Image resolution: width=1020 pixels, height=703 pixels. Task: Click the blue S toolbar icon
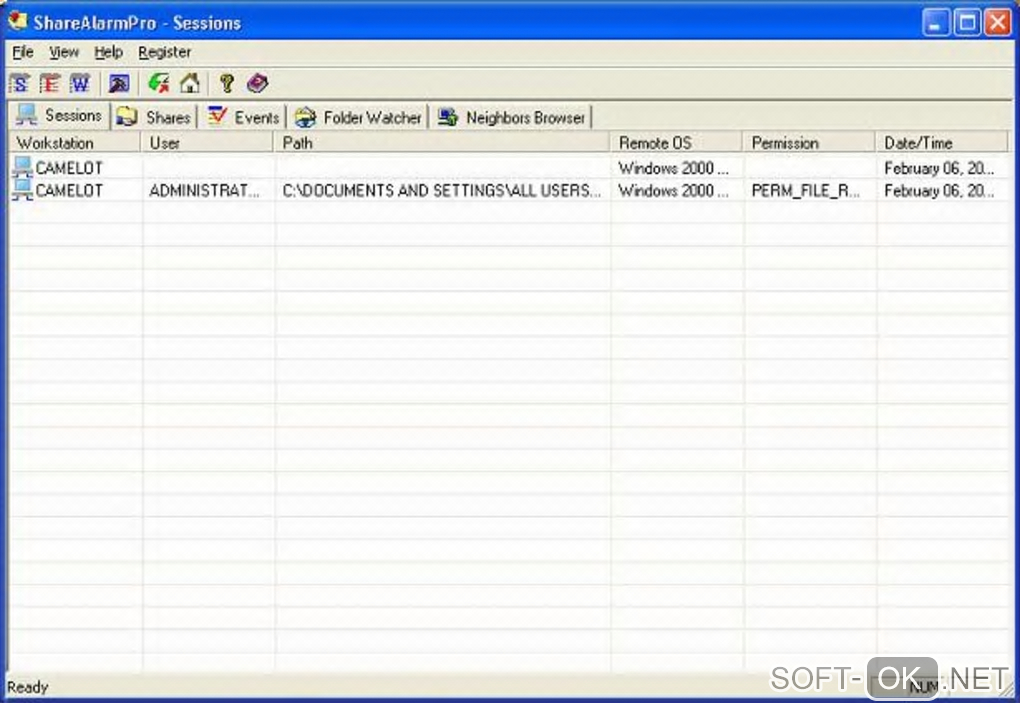coord(20,83)
